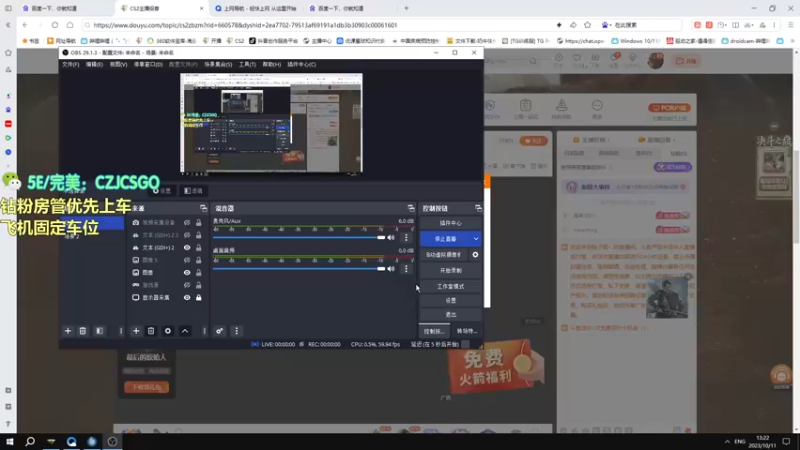
Task: Open 麦克风/Aux three-dot options menu
Action: point(406,238)
